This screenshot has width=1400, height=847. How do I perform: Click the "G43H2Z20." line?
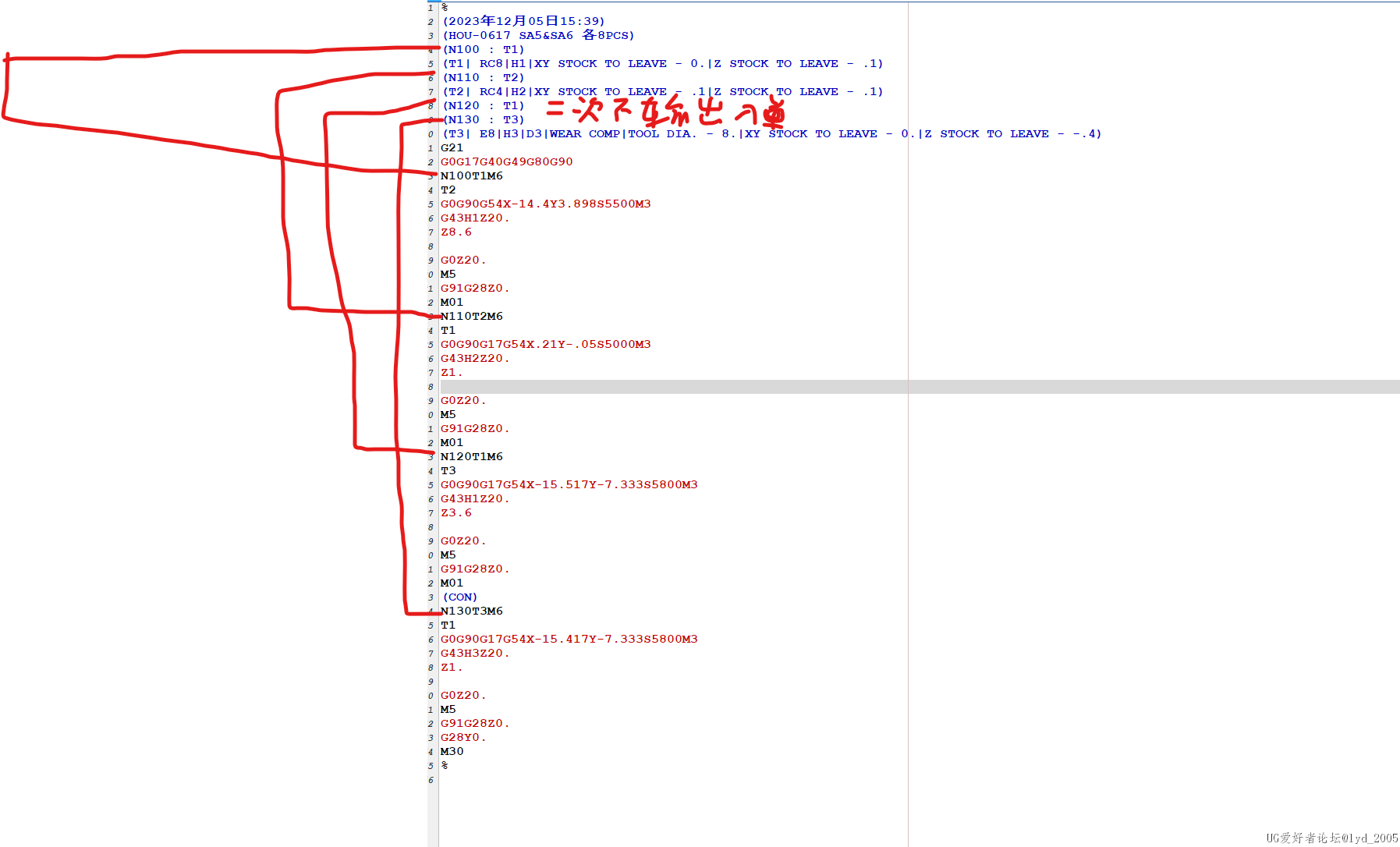click(475, 358)
